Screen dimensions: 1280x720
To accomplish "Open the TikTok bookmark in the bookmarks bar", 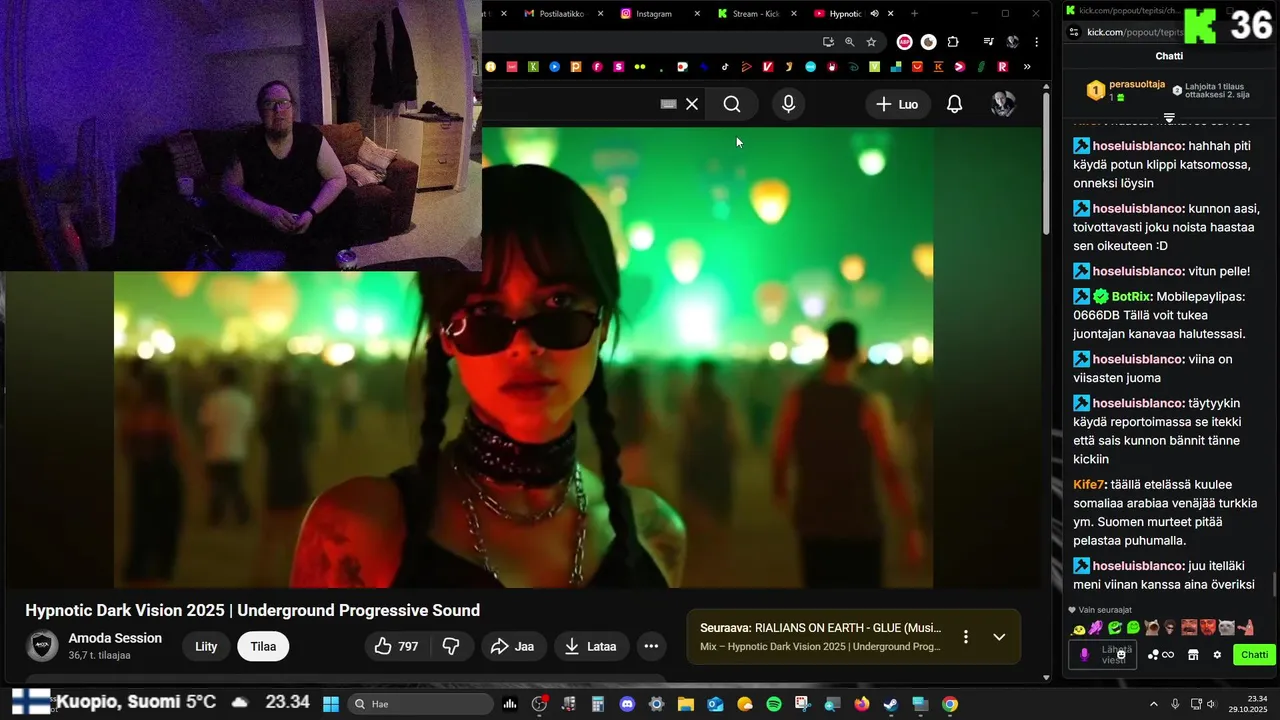I will tap(725, 67).
